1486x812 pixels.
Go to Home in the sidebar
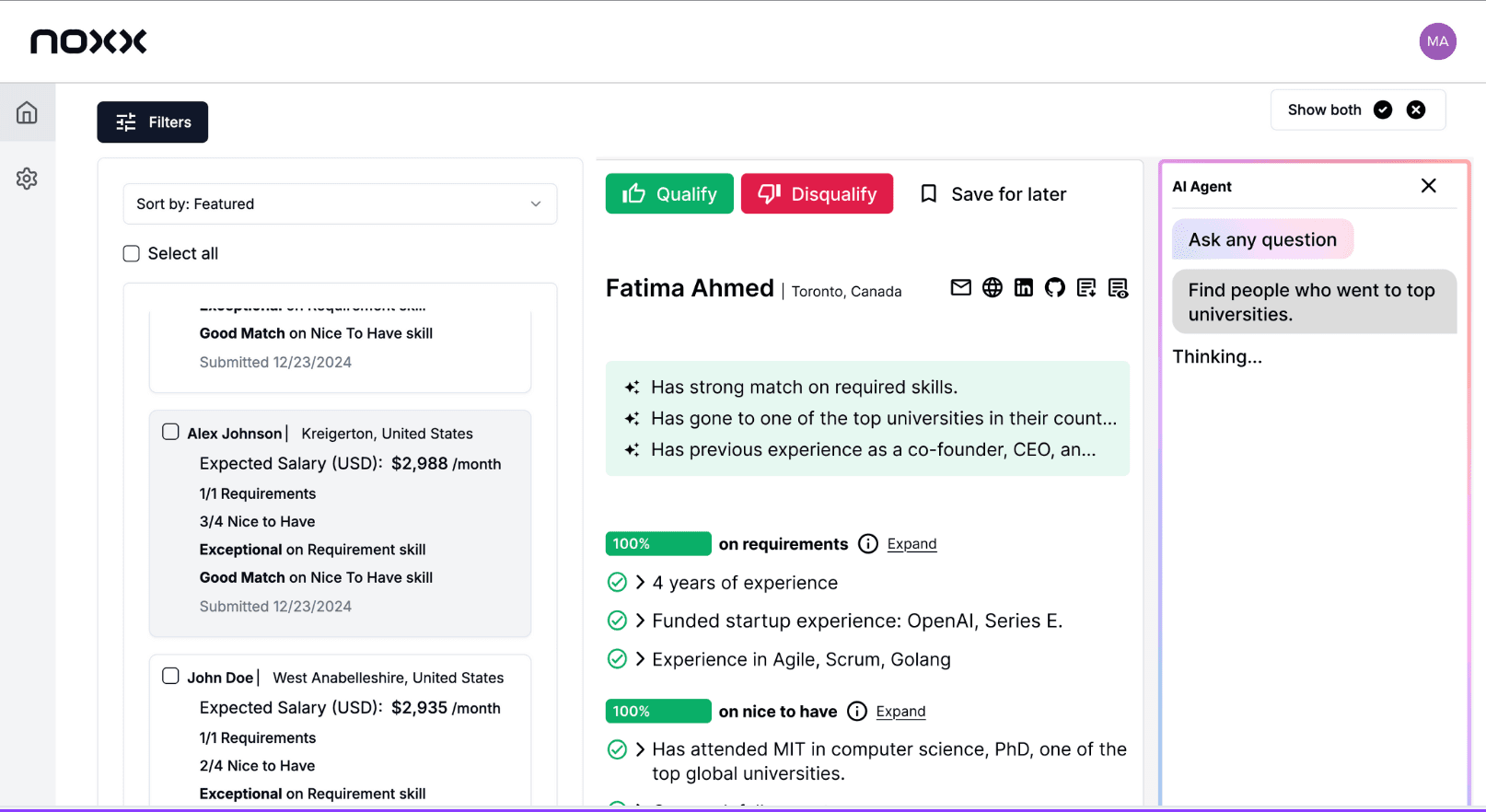(x=27, y=112)
